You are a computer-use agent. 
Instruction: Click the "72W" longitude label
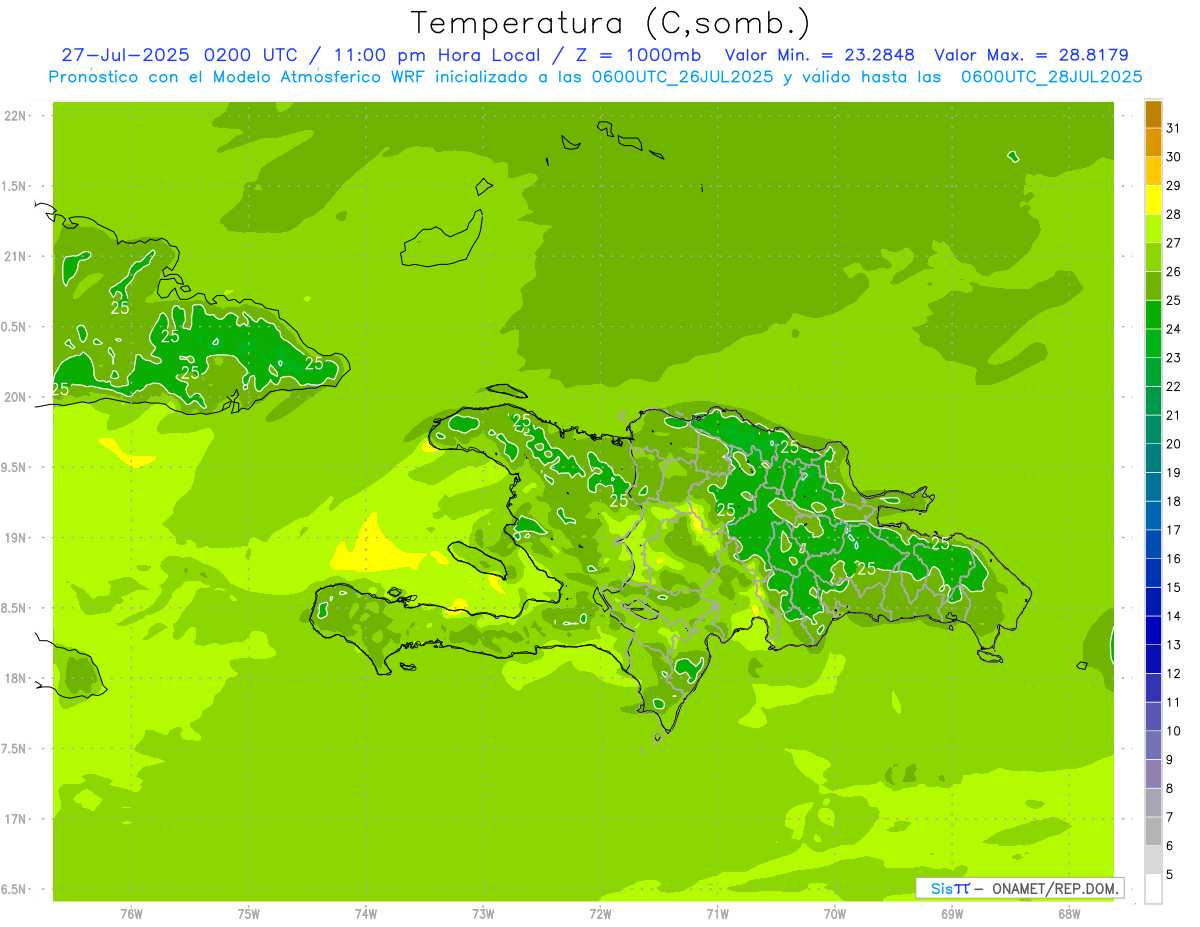pos(600,914)
